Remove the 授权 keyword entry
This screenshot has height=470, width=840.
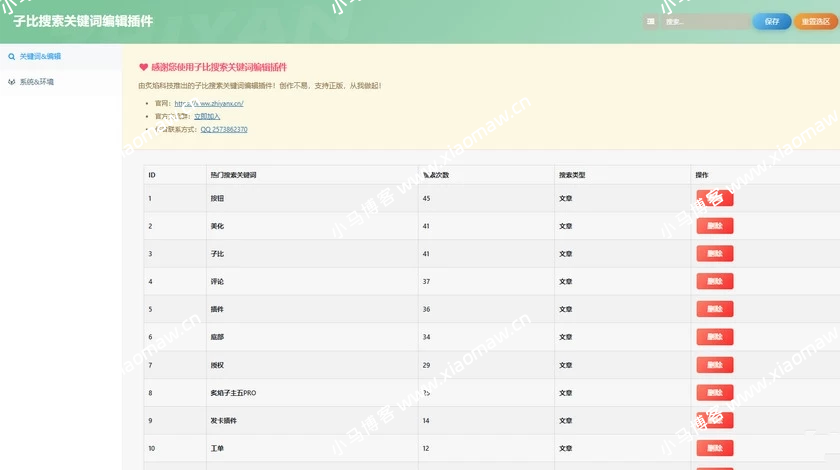tap(714, 365)
